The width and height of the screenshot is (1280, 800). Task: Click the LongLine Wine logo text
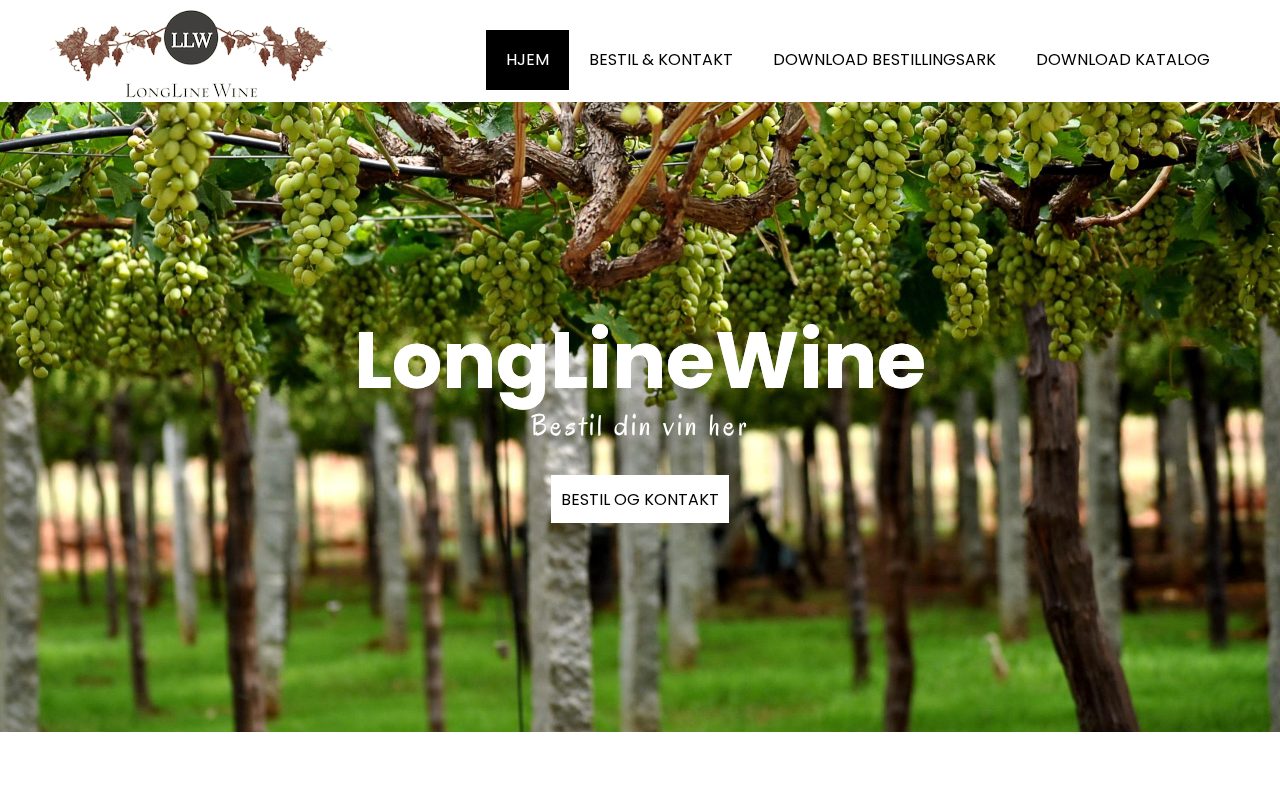(x=192, y=90)
